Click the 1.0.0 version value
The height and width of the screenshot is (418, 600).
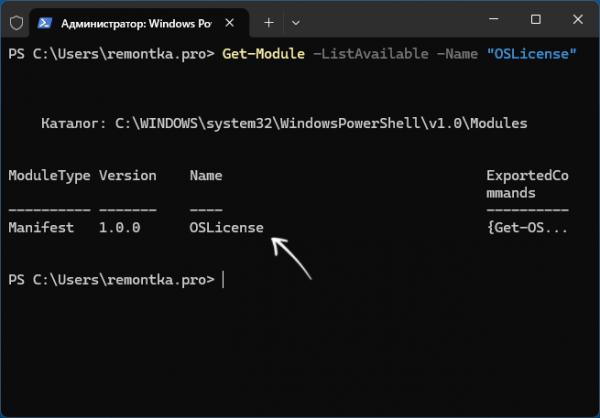[x=120, y=228]
